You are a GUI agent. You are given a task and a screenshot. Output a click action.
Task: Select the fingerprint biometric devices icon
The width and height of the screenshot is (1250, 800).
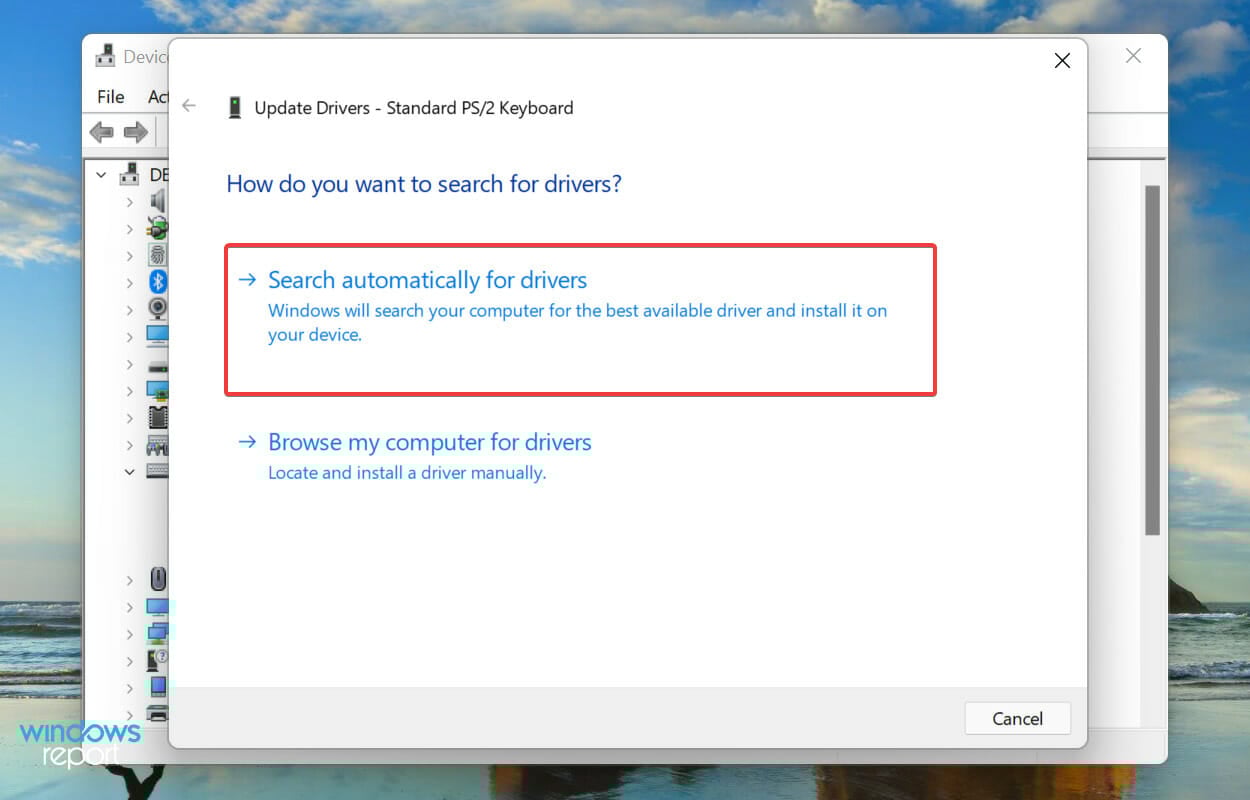pyautogui.click(x=158, y=255)
